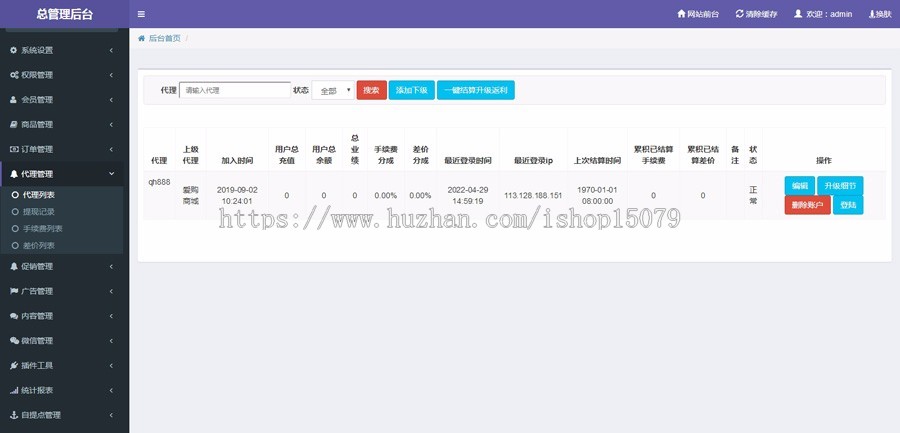
Task: Click the book icon for 商品管理
Action: tap(14, 125)
